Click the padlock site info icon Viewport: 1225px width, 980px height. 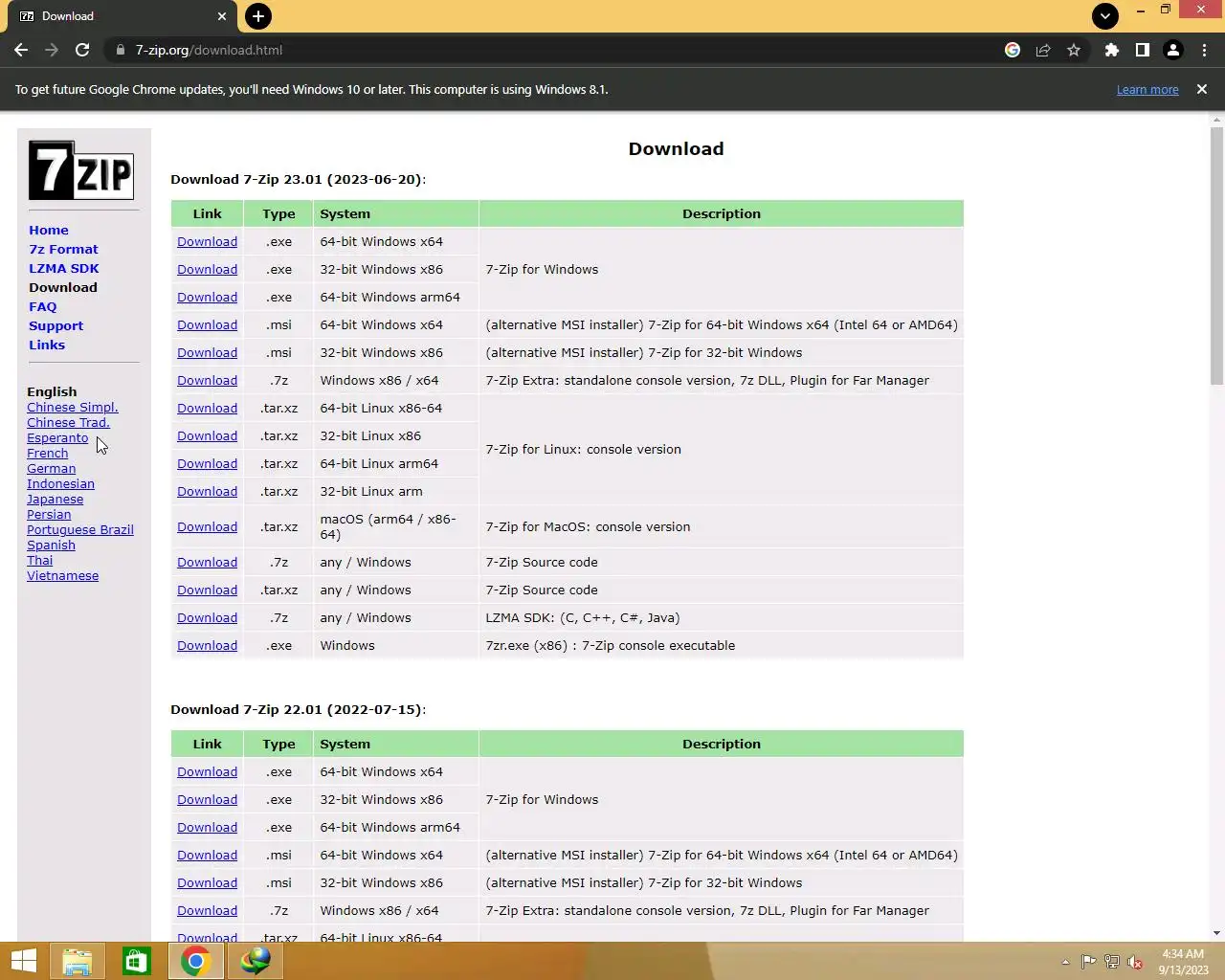click(121, 50)
